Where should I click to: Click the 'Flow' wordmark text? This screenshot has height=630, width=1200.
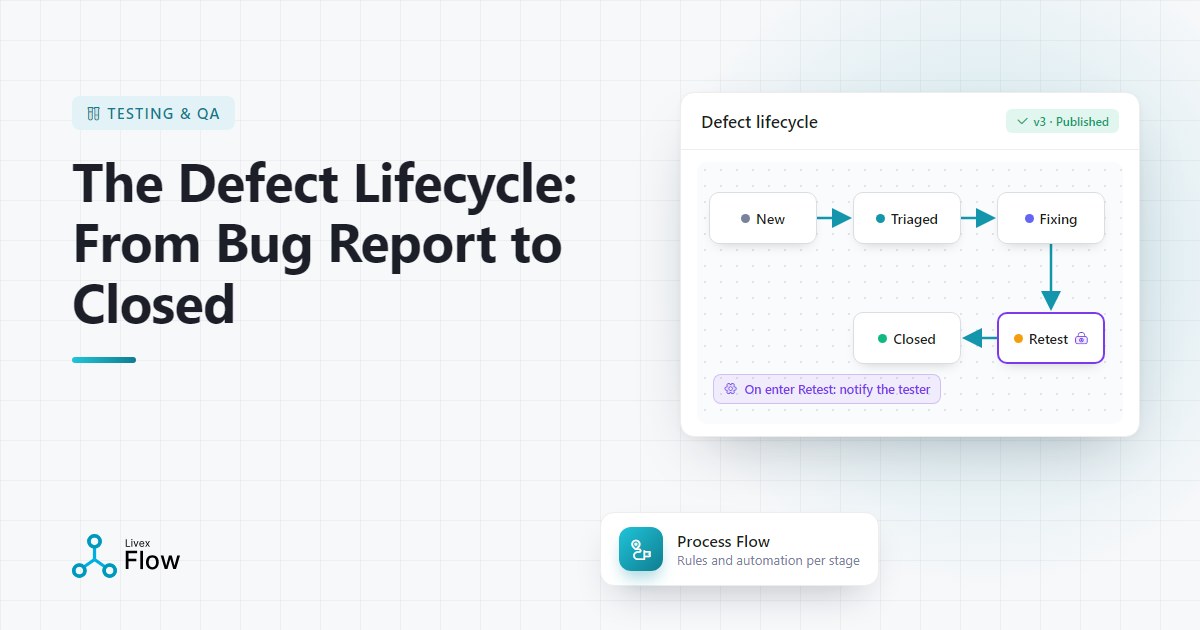152,561
